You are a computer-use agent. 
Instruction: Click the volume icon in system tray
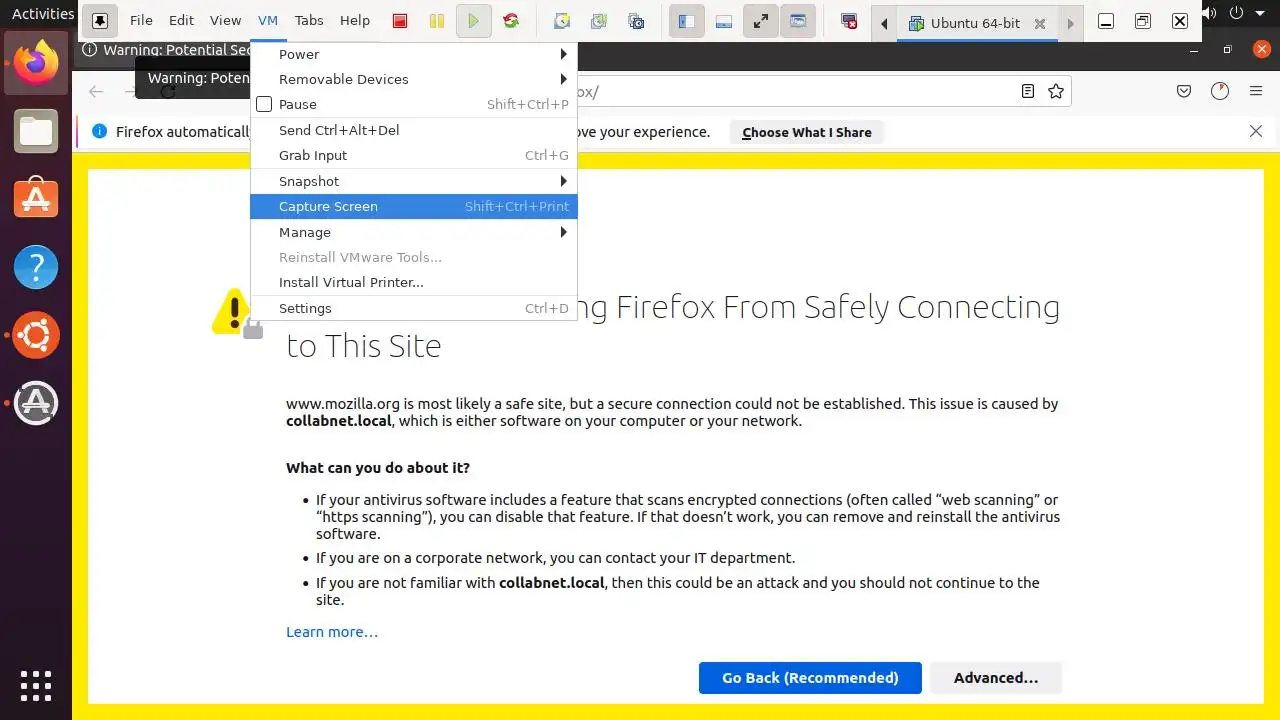coord(1211,13)
